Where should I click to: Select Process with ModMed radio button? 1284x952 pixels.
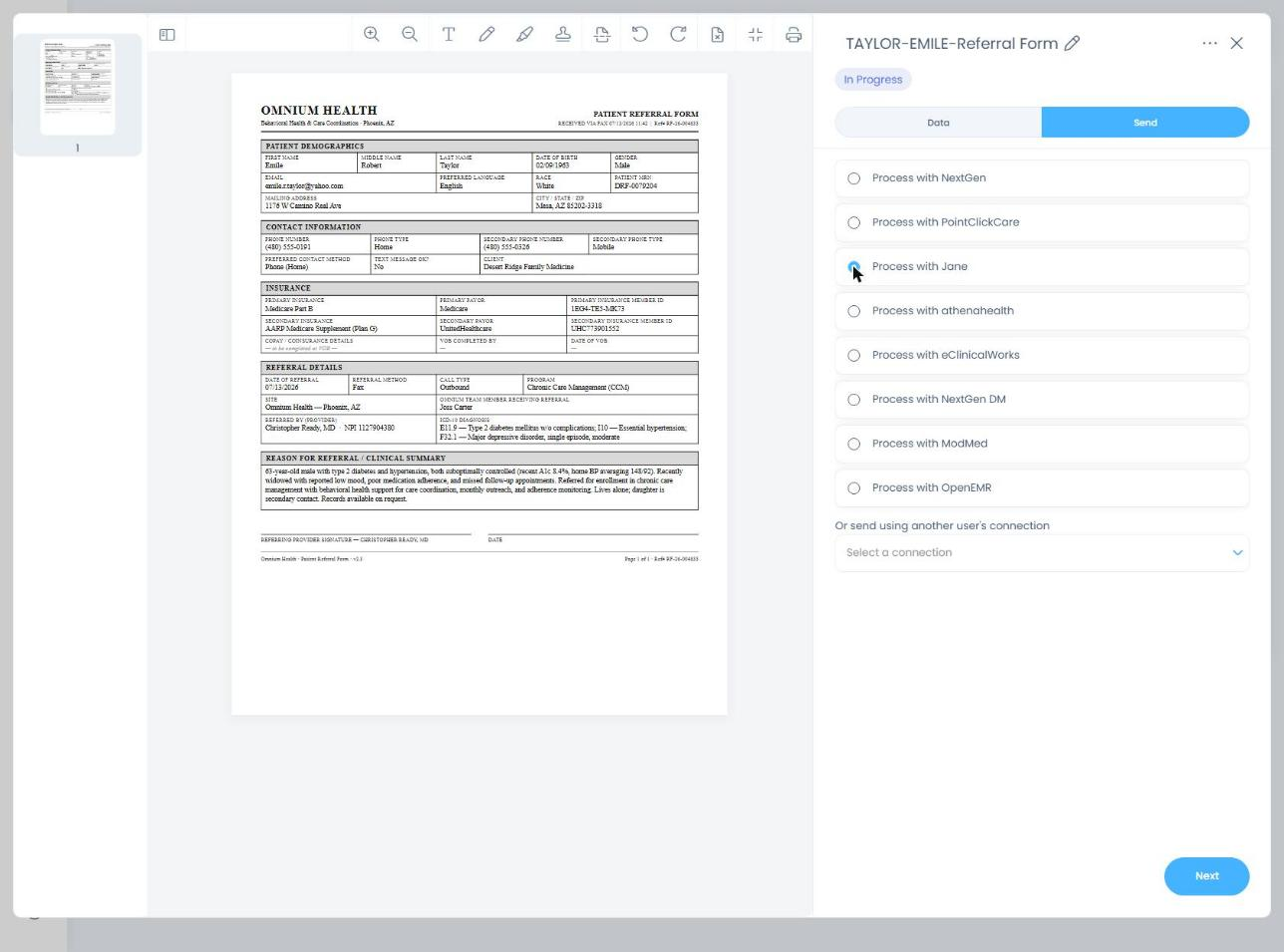[854, 444]
